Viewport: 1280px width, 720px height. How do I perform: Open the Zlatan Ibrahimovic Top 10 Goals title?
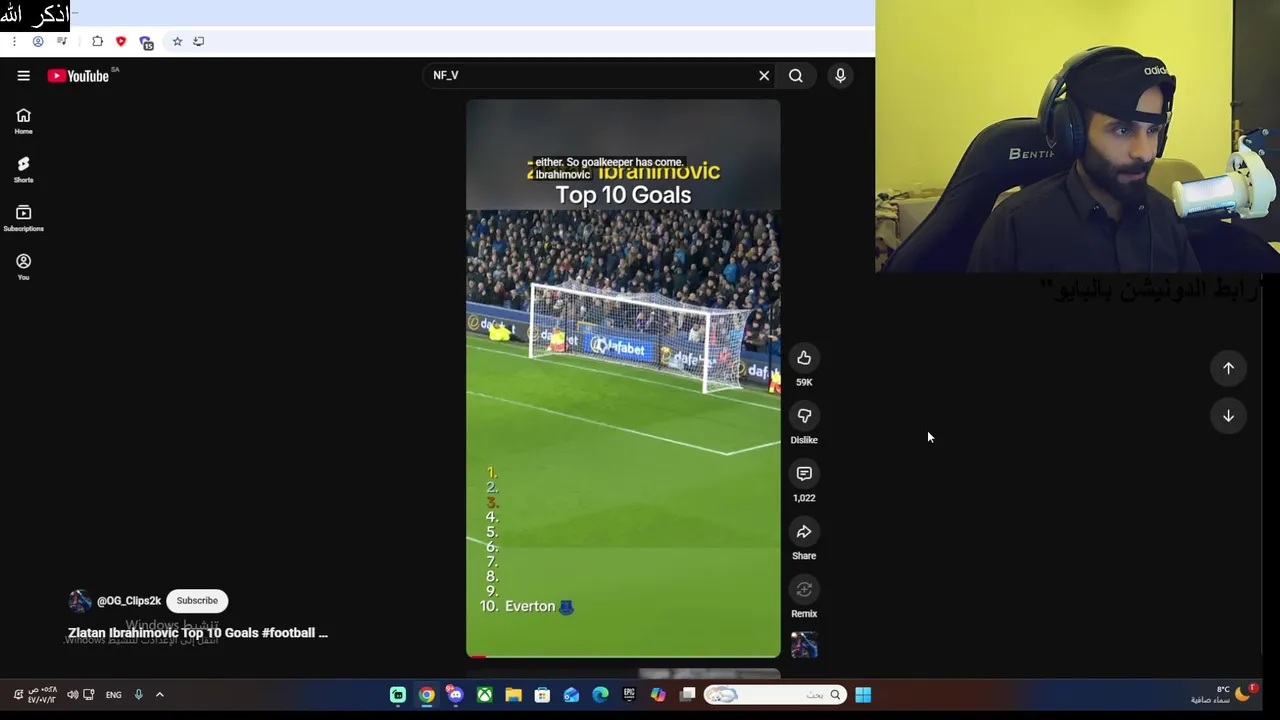click(198, 633)
